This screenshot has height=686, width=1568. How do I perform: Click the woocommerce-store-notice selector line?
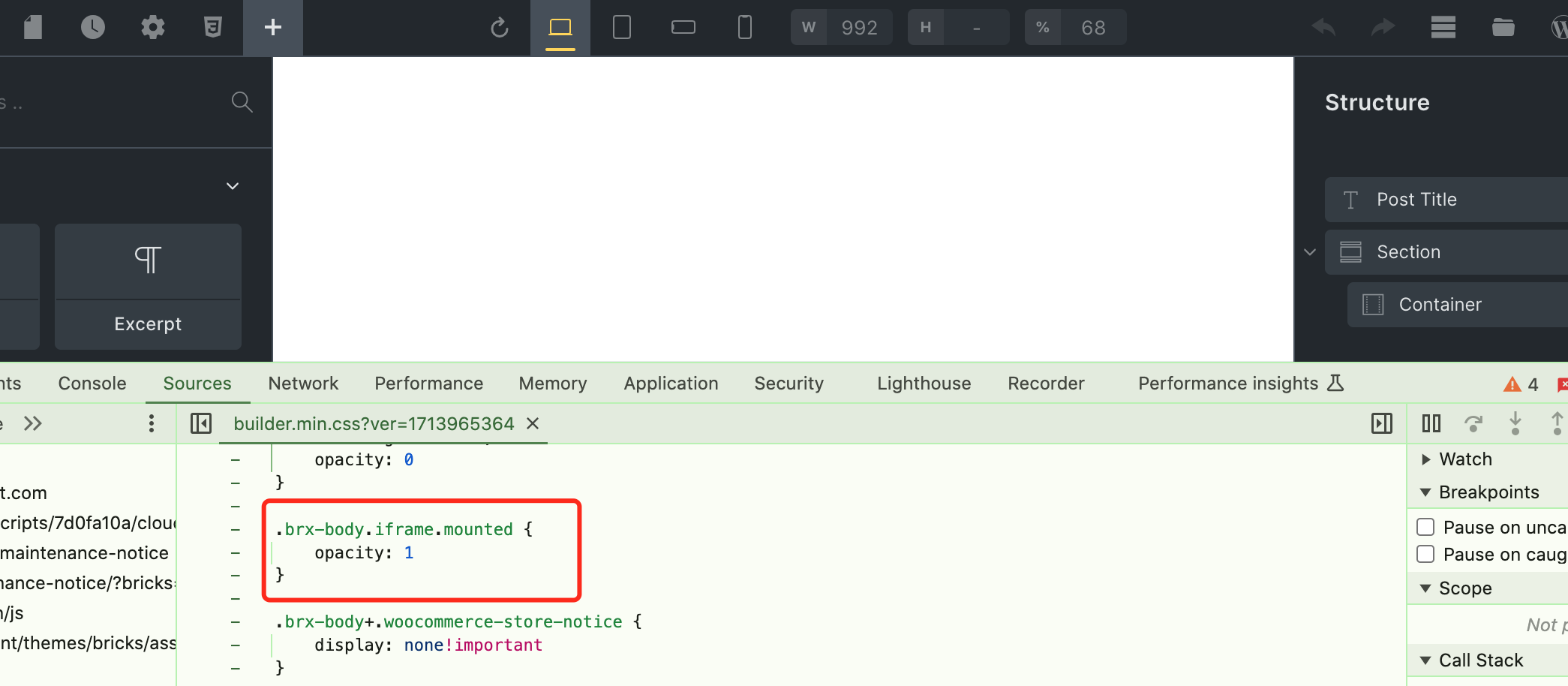(x=458, y=621)
